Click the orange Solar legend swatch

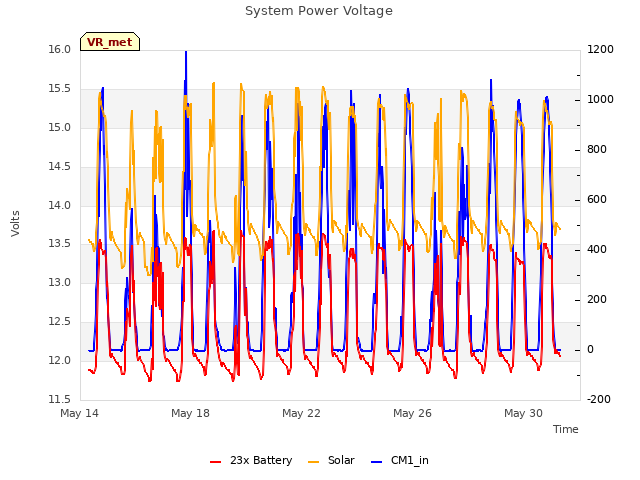tap(313, 462)
